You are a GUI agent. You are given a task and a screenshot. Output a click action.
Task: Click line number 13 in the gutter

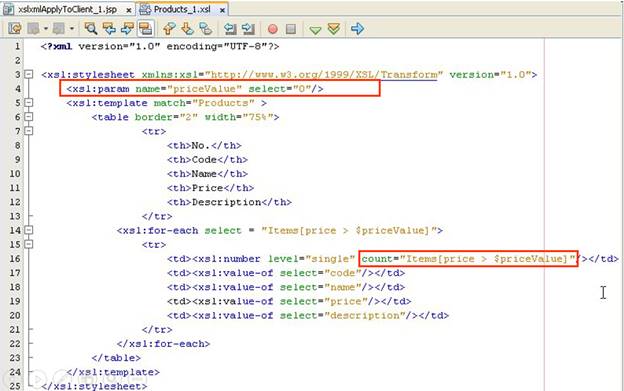point(15,216)
